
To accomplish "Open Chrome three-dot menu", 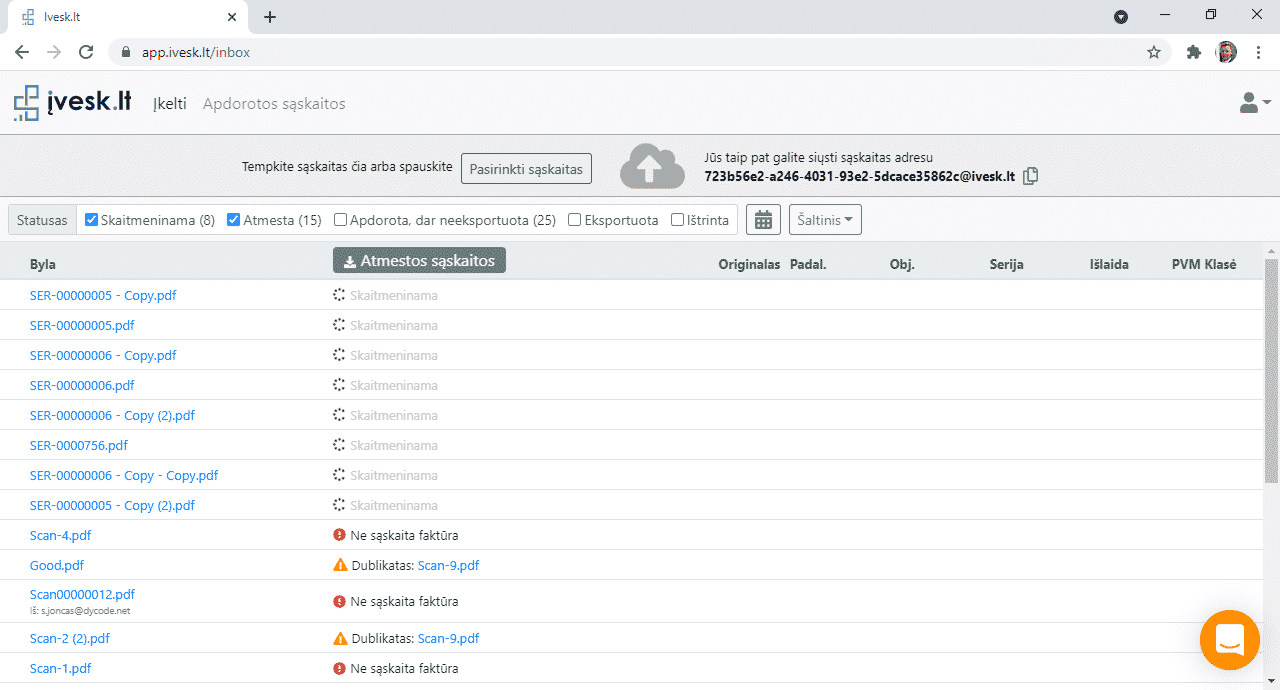I will (1257, 52).
